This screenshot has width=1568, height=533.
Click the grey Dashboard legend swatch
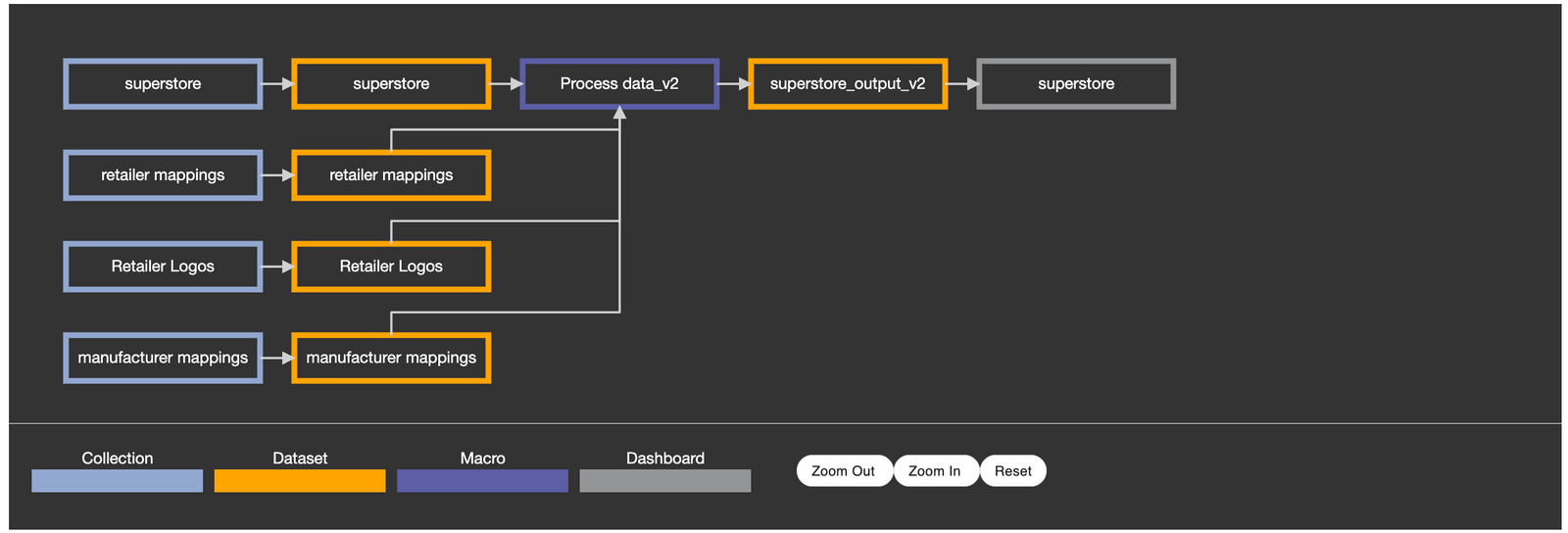point(665,481)
